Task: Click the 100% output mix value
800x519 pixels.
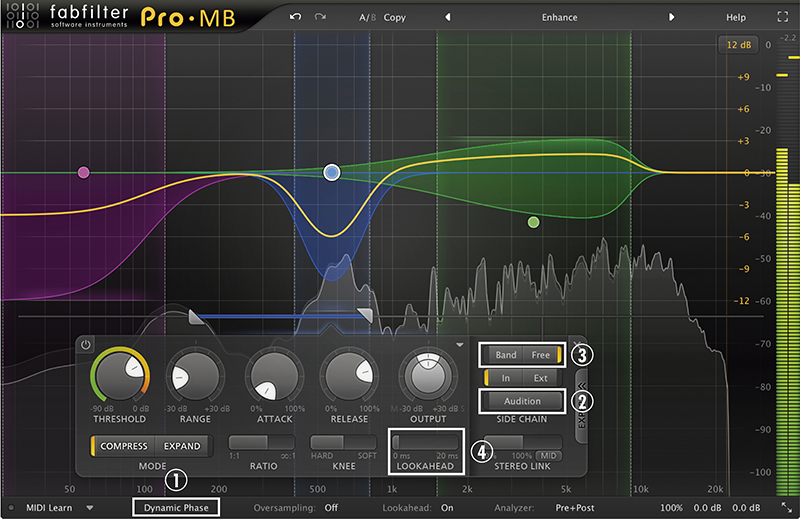Action: coord(671,508)
